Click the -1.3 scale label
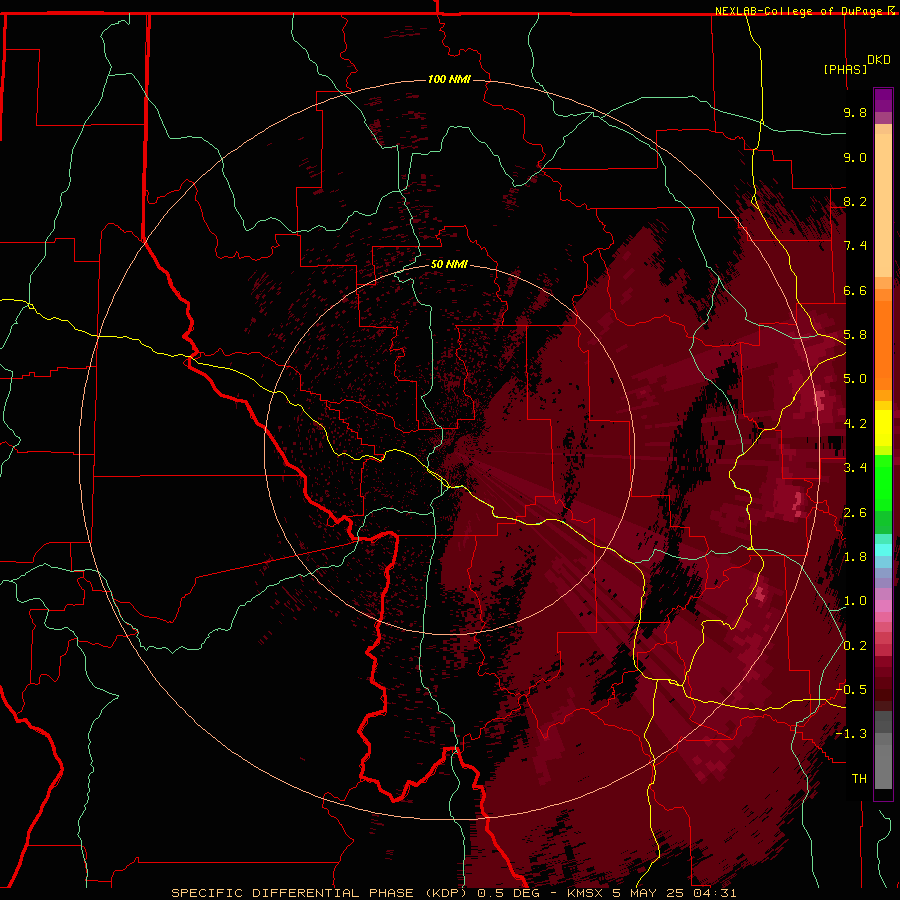This screenshot has width=900, height=900. 851,734
